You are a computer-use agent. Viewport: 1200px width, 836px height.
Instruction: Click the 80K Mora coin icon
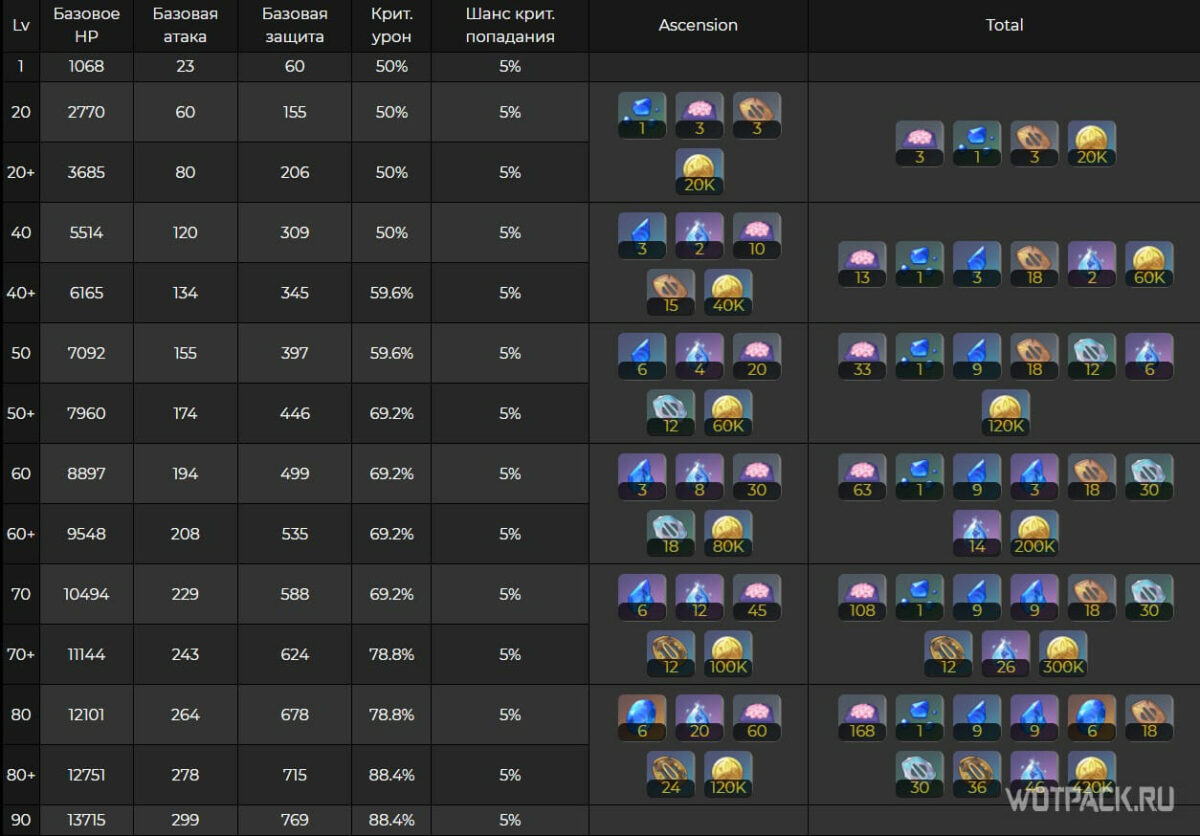[728, 534]
